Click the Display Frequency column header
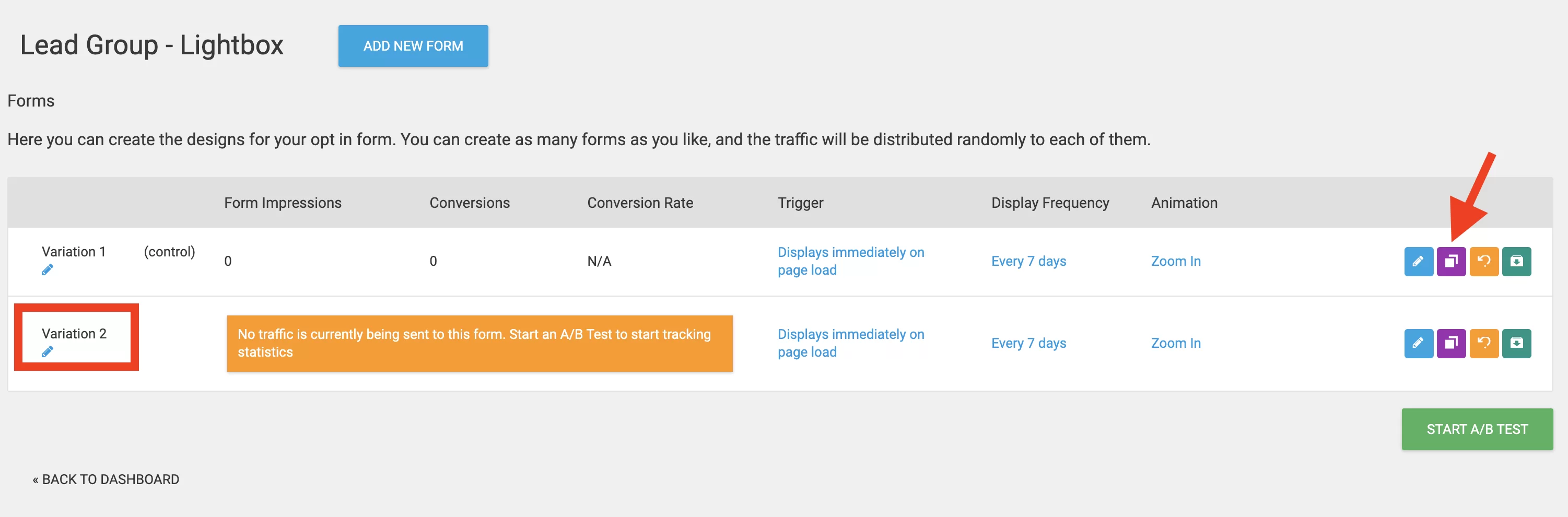1568x517 pixels. pyautogui.click(x=1050, y=203)
